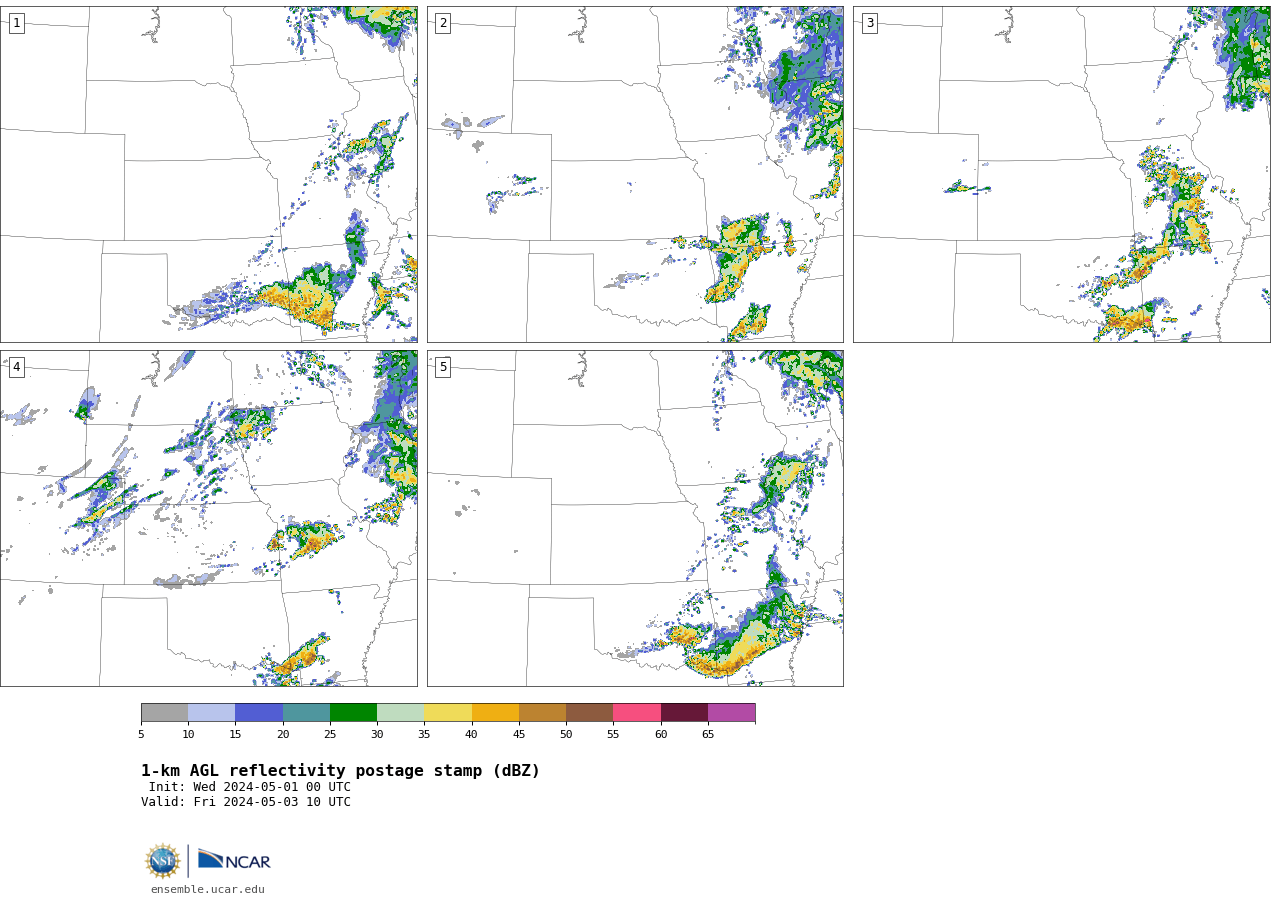The width and height of the screenshot is (1280, 901).
Task: Open ensemble member 2 reflectivity map
Action: [x=635, y=174]
